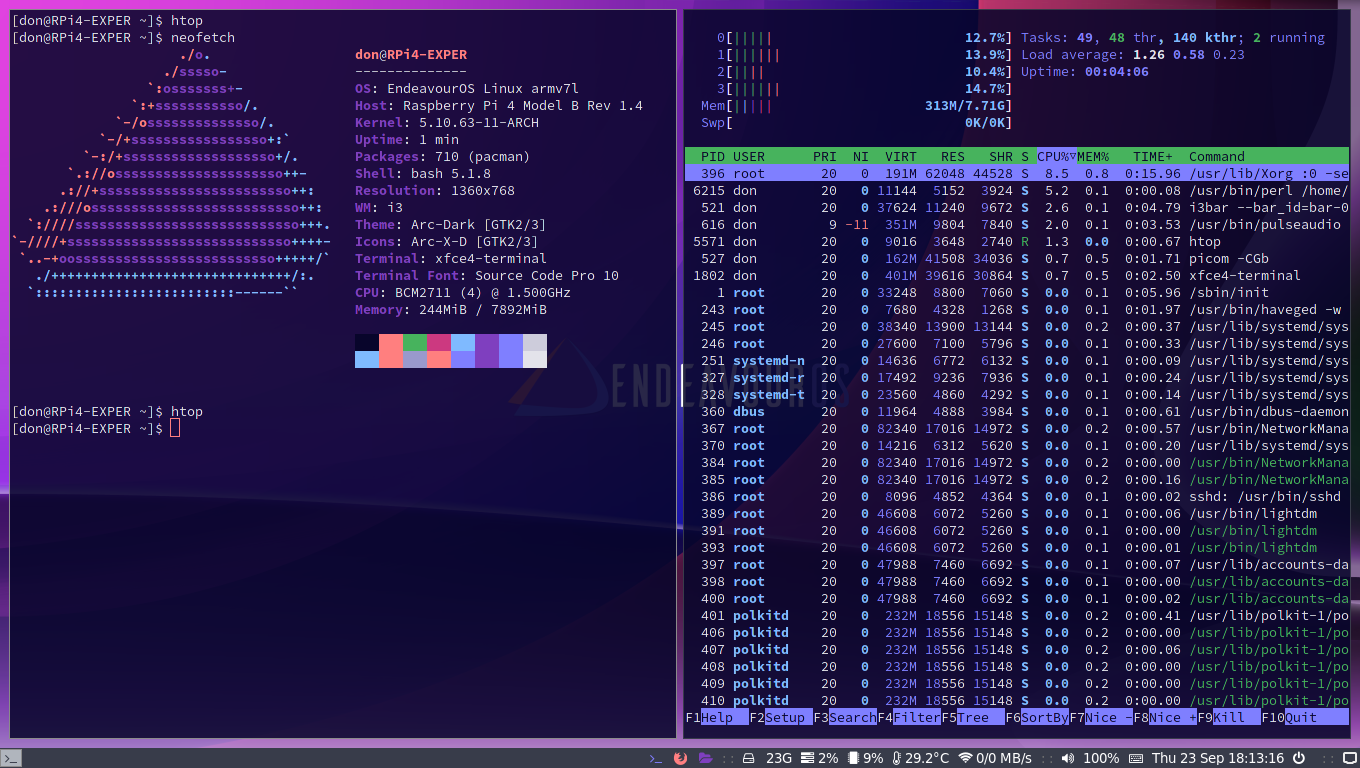Sort by the TIME+ column header
Image resolution: width=1360 pixels, height=768 pixels.
coord(1153,156)
